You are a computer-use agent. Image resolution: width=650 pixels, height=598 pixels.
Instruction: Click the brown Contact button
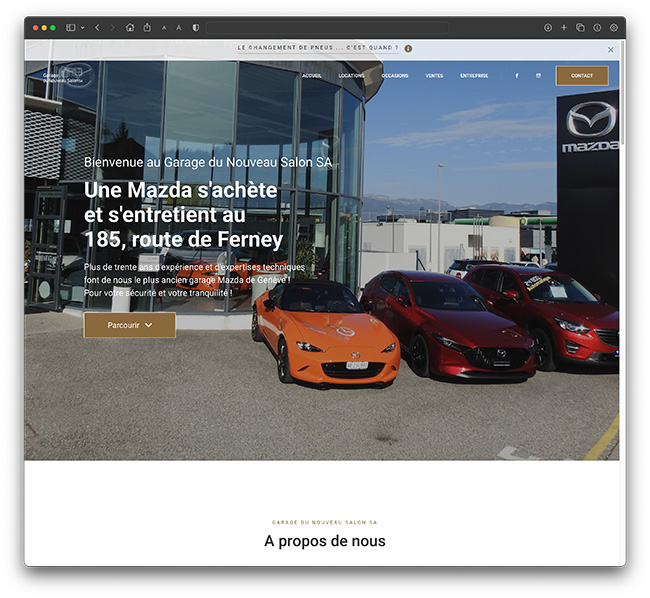click(582, 76)
